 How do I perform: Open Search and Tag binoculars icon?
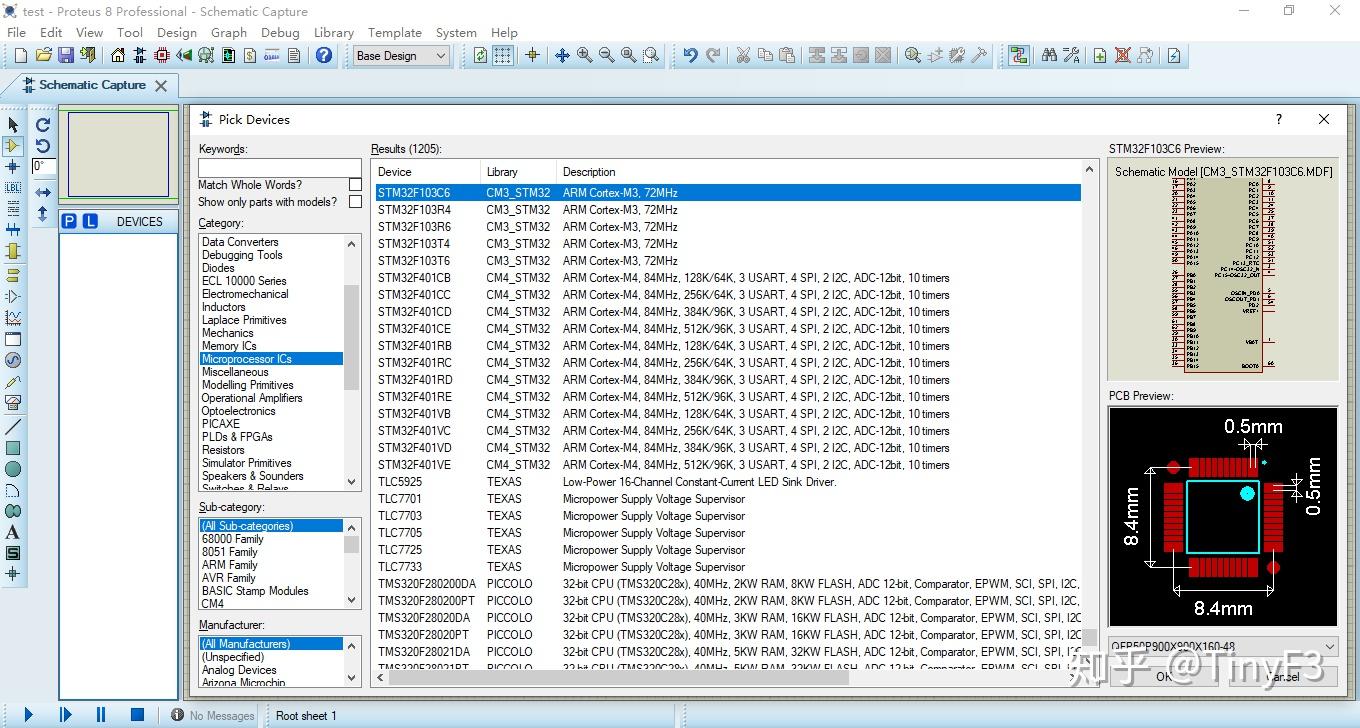click(1049, 56)
